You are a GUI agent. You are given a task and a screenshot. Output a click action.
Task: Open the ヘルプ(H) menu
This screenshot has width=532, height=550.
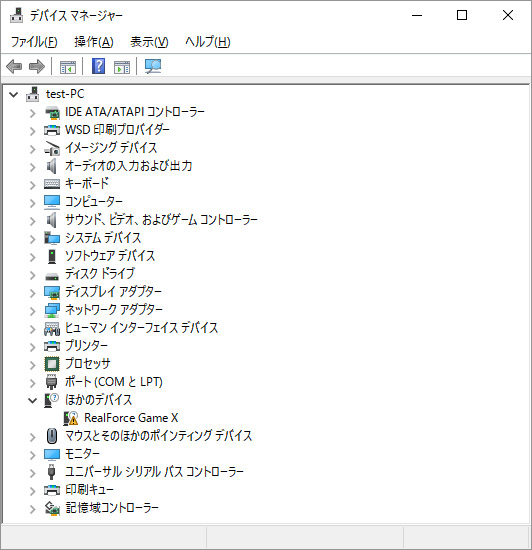(208, 42)
